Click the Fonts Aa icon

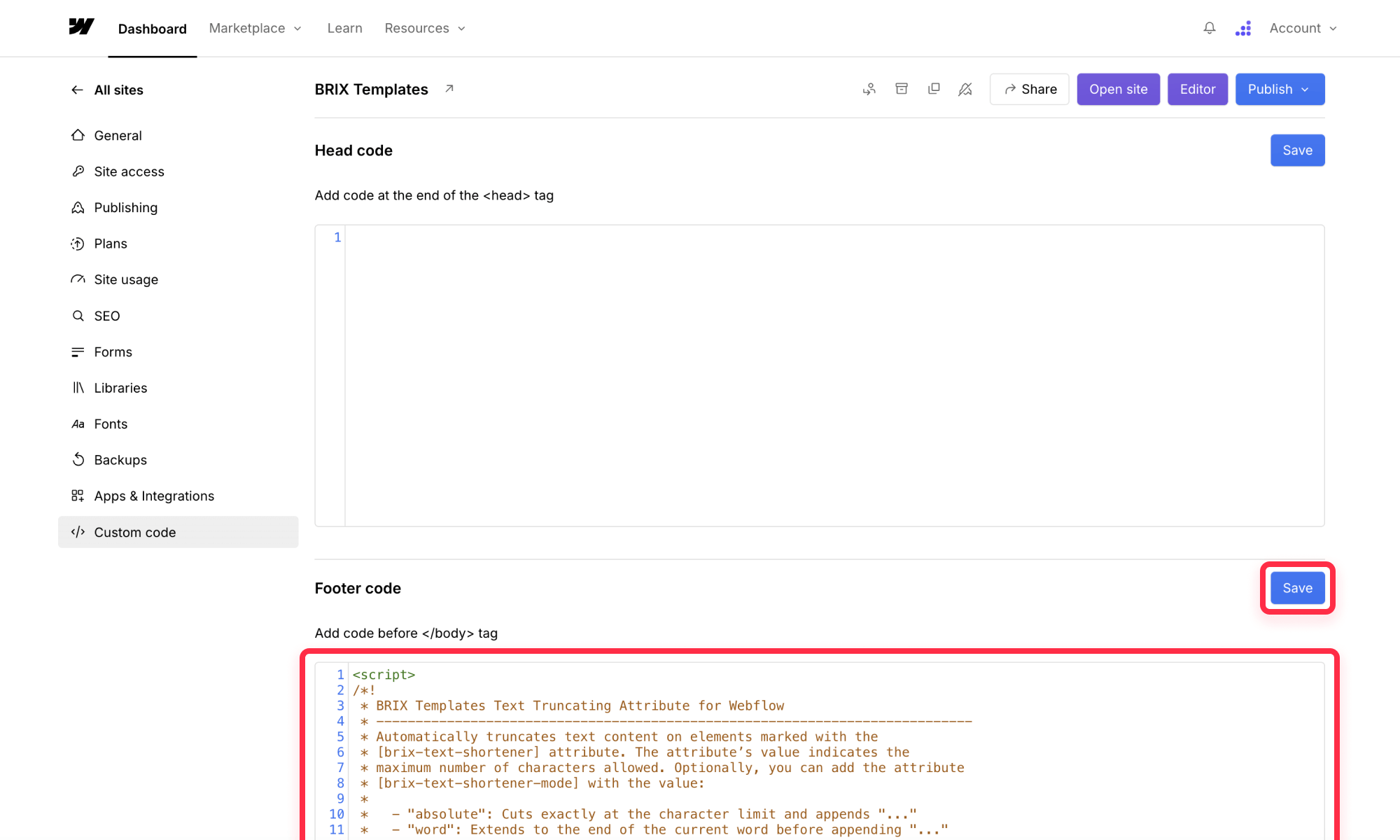78,424
